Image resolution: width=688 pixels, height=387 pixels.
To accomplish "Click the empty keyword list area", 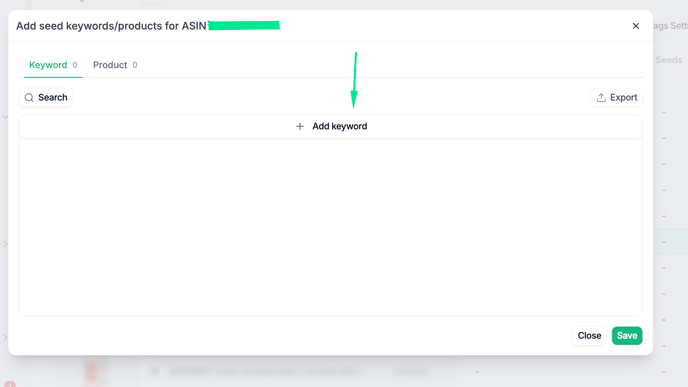I will click(331, 227).
